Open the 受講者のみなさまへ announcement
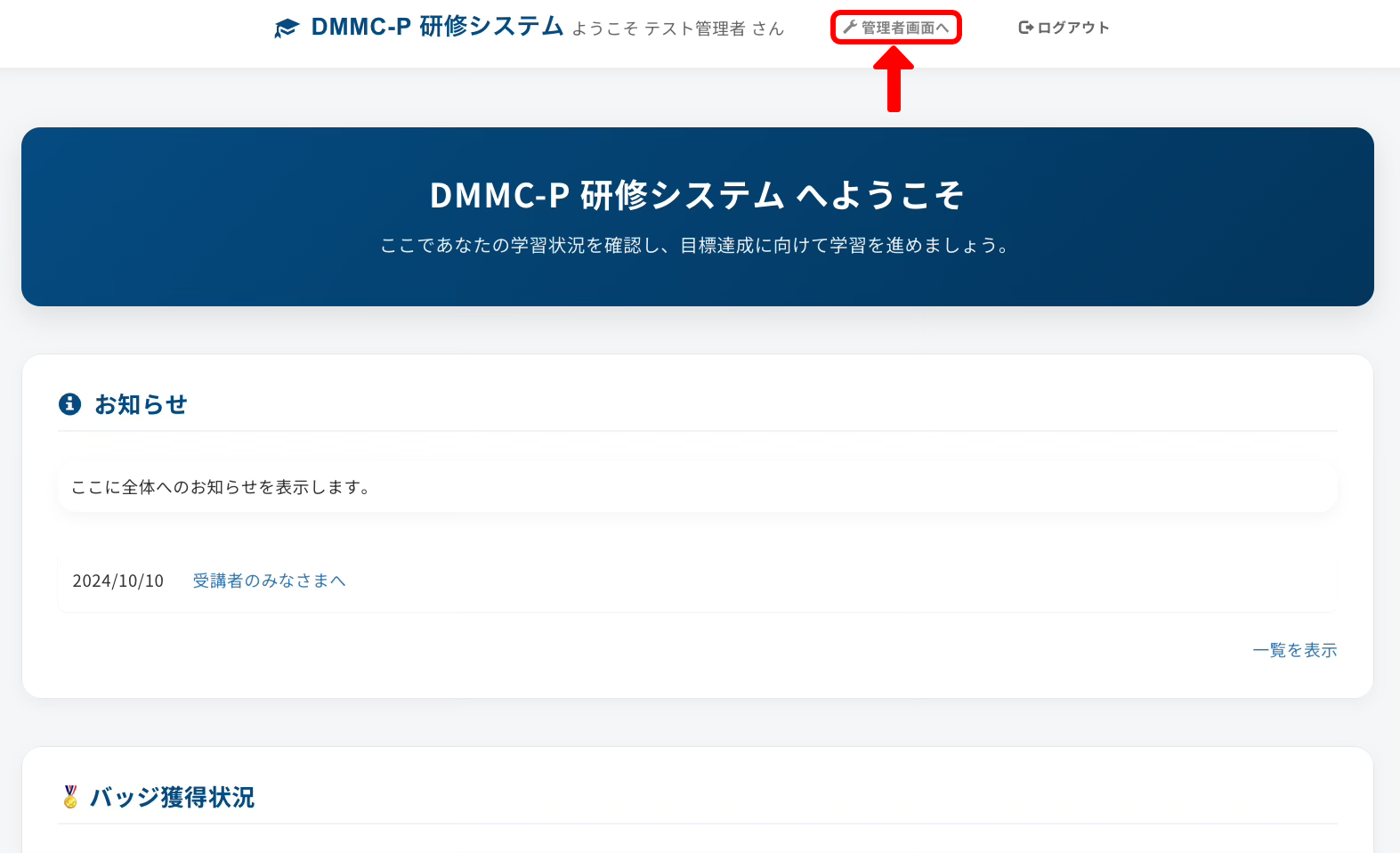The height and width of the screenshot is (853, 1400). pos(269,581)
